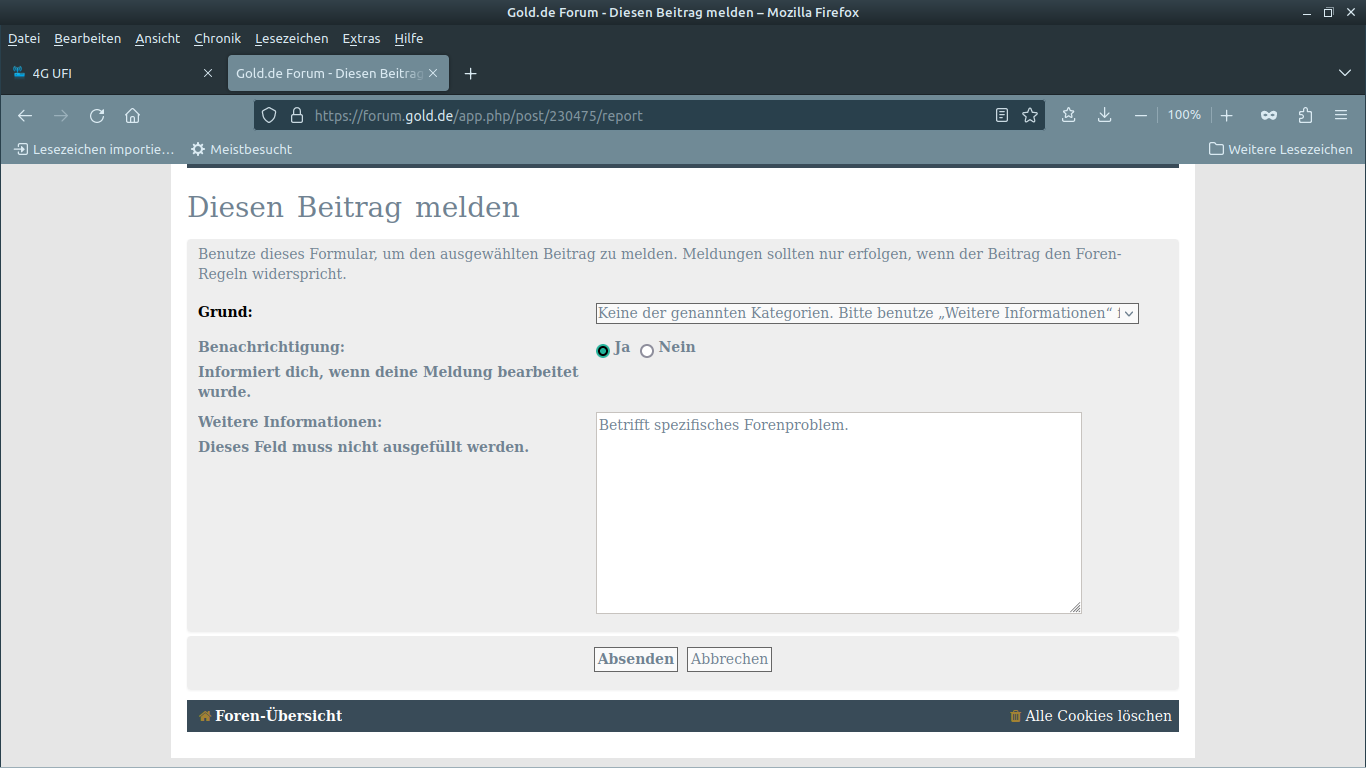This screenshot has height=768, width=1366.
Task: Go to Foren-Übersicht link
Action: [x=271, y=716]
